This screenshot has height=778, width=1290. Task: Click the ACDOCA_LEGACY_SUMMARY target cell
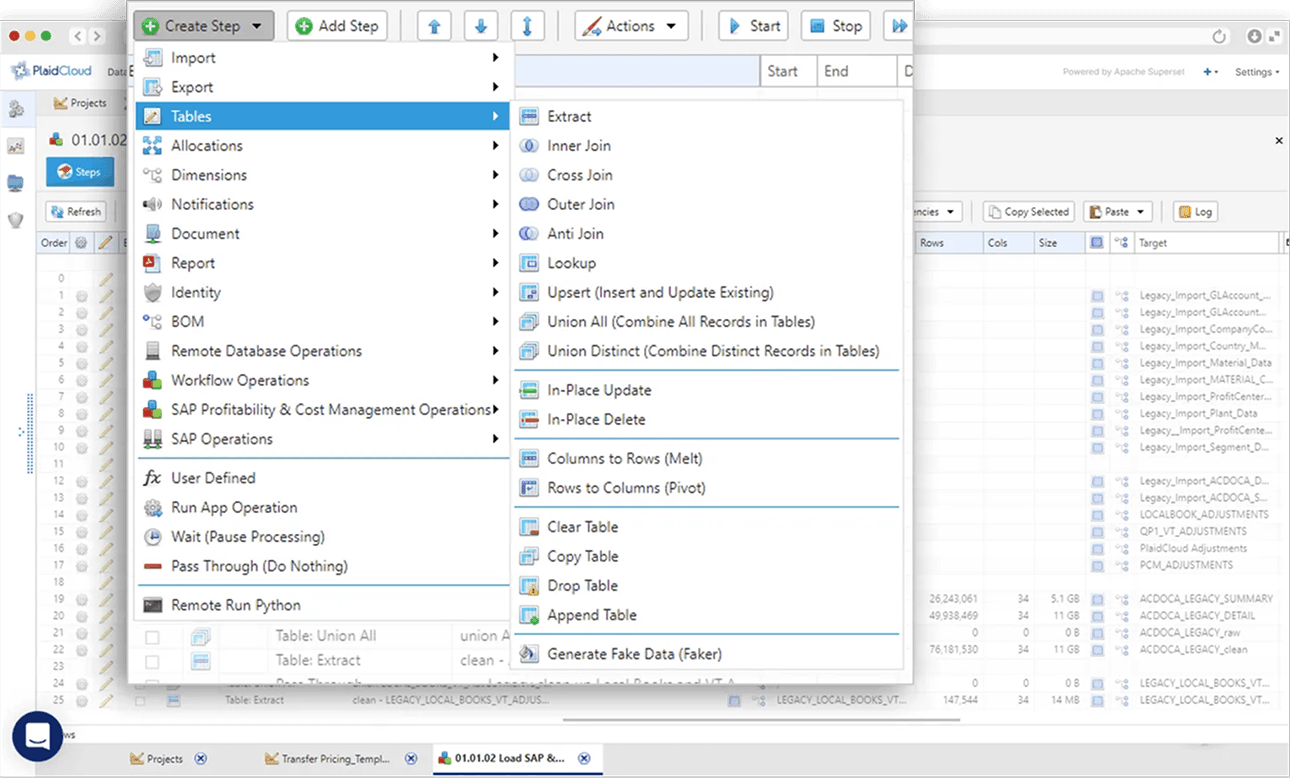1206,598
